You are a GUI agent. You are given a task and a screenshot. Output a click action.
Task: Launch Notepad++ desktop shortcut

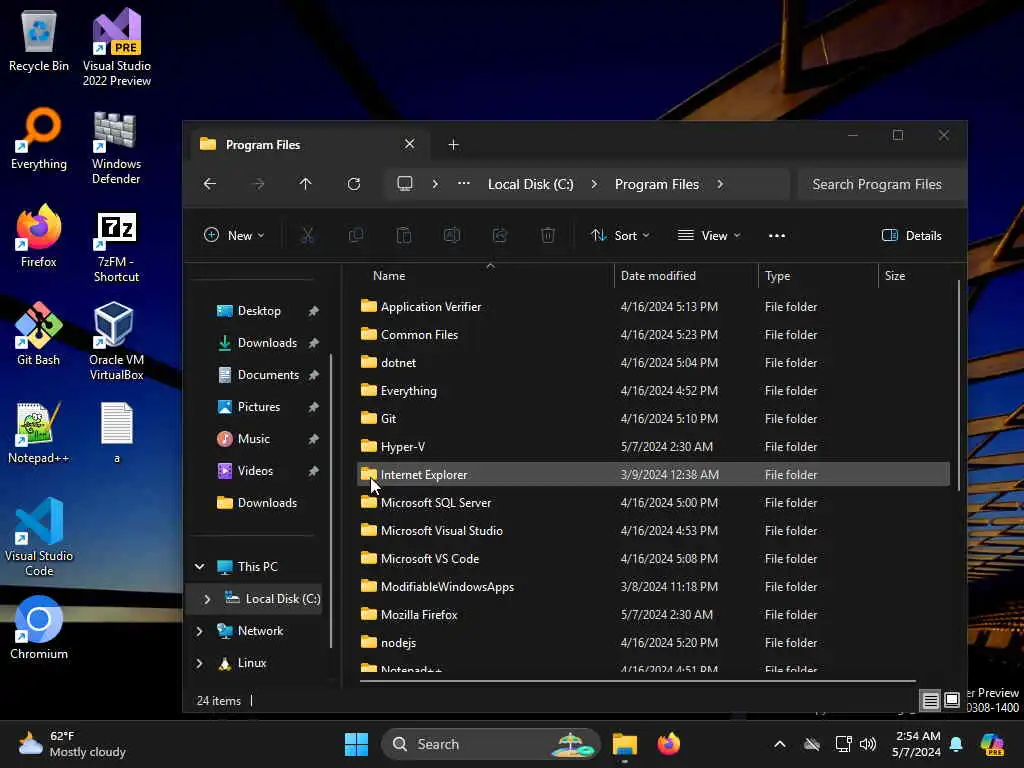click(x=39, y=432)
